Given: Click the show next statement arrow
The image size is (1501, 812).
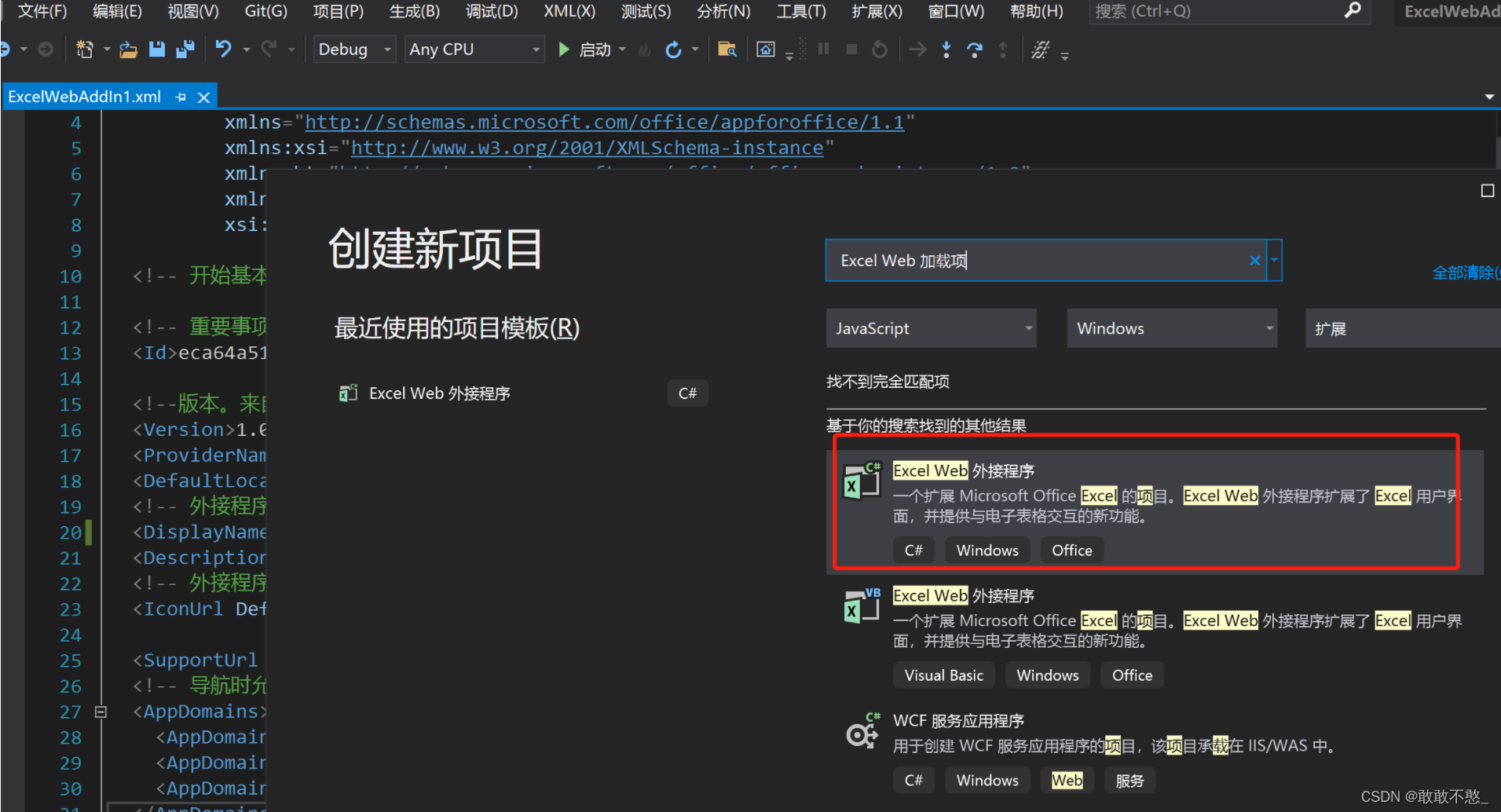Looking at the screenshot, I should pyautogui.click(x=917, y=49).
